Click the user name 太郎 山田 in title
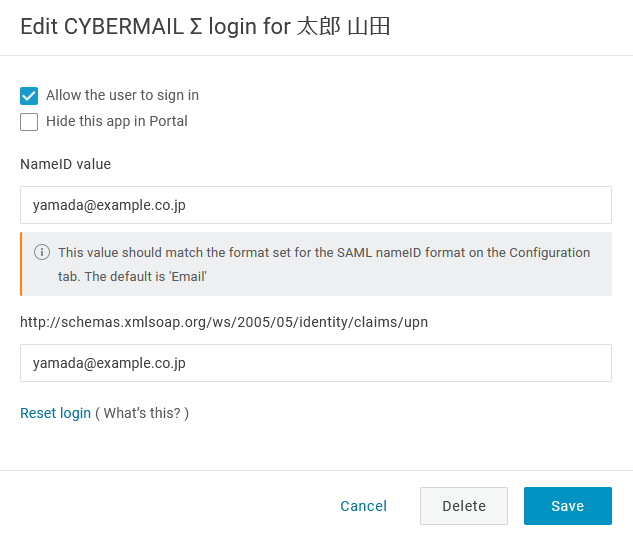 (343, 27)
